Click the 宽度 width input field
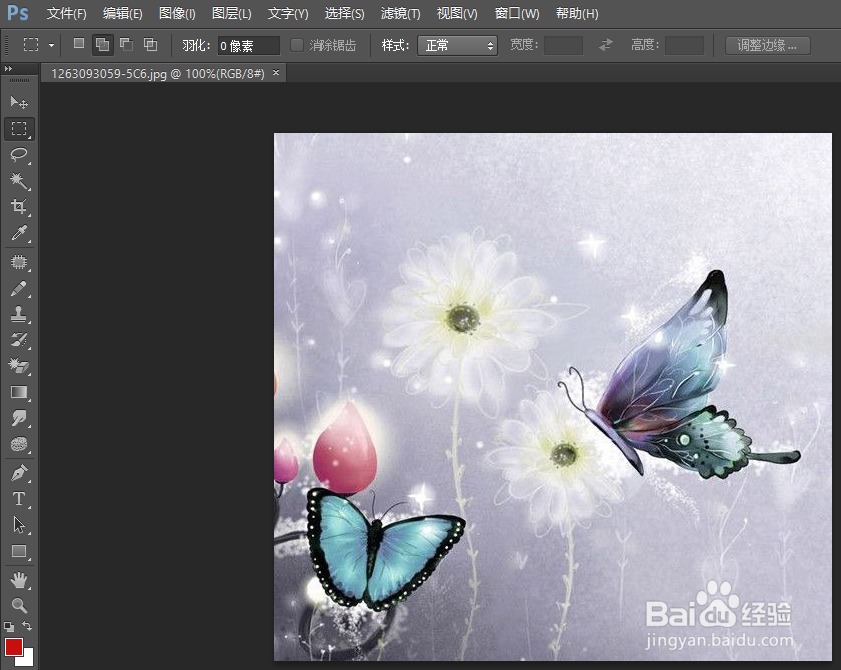Screen dimensions: 841x670 563,45
